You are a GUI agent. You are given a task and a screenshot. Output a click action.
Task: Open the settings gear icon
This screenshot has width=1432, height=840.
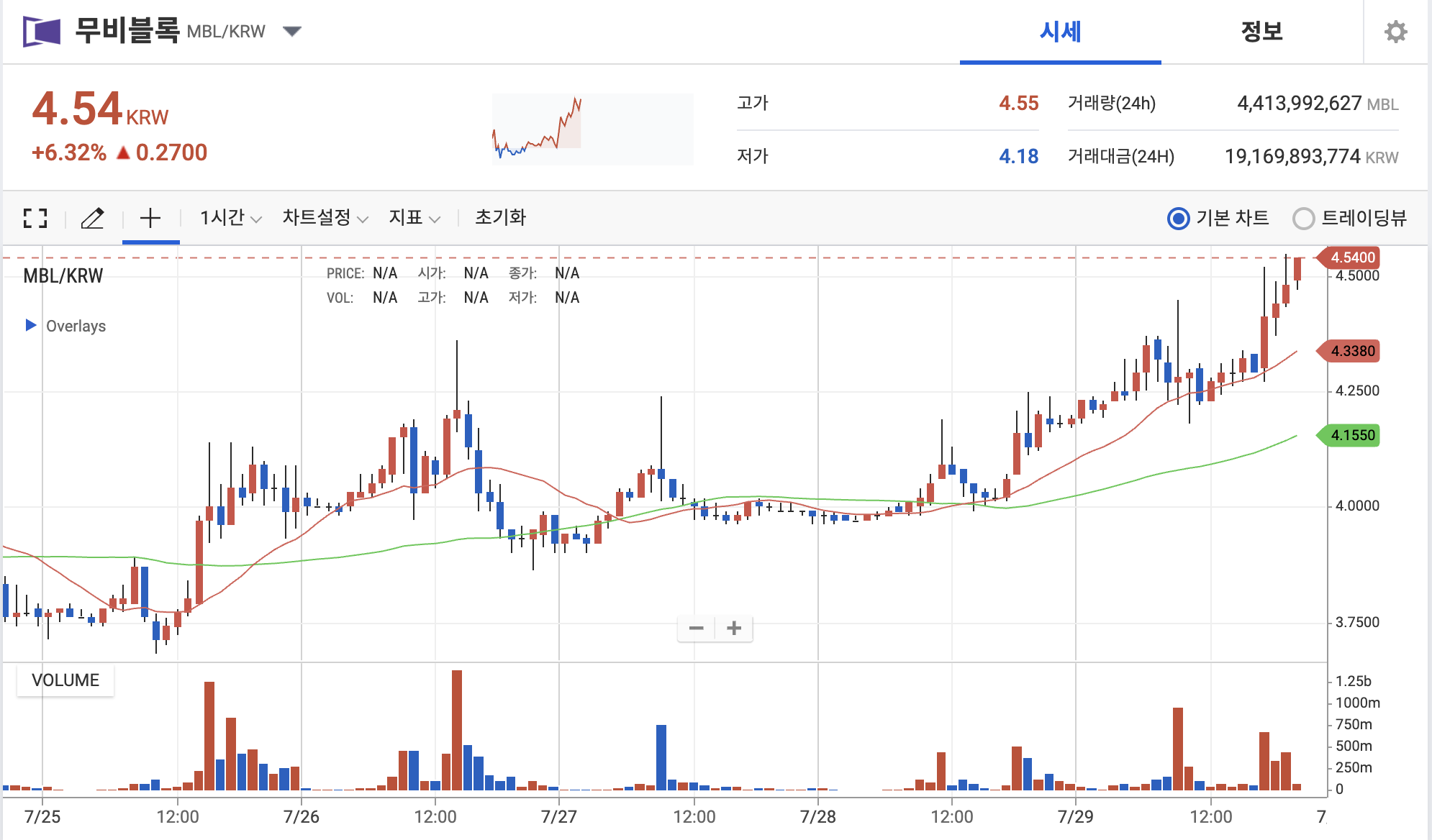(x=1395, y=32)
